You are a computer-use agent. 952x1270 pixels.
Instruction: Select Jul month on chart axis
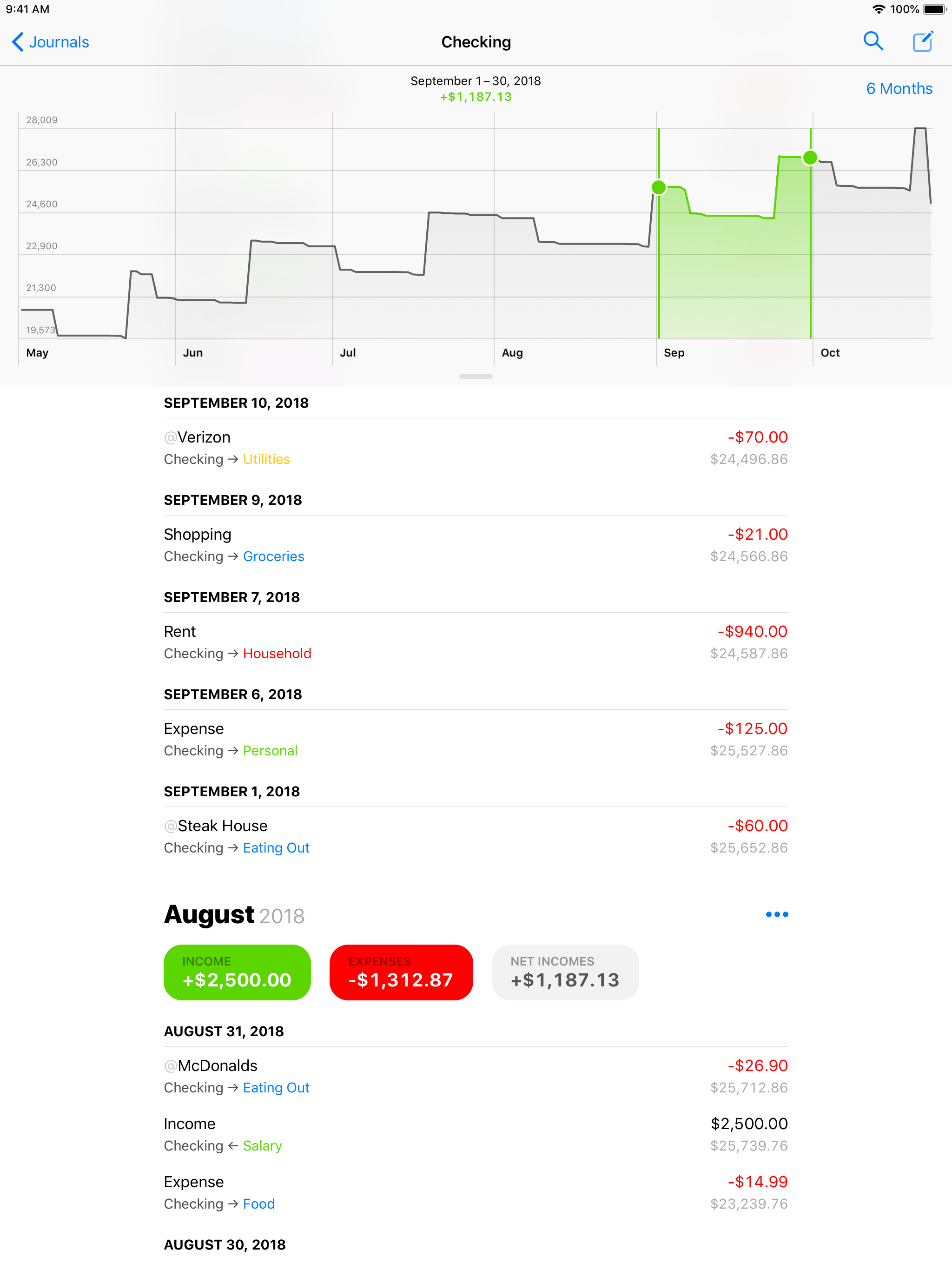tap(347, 352)
